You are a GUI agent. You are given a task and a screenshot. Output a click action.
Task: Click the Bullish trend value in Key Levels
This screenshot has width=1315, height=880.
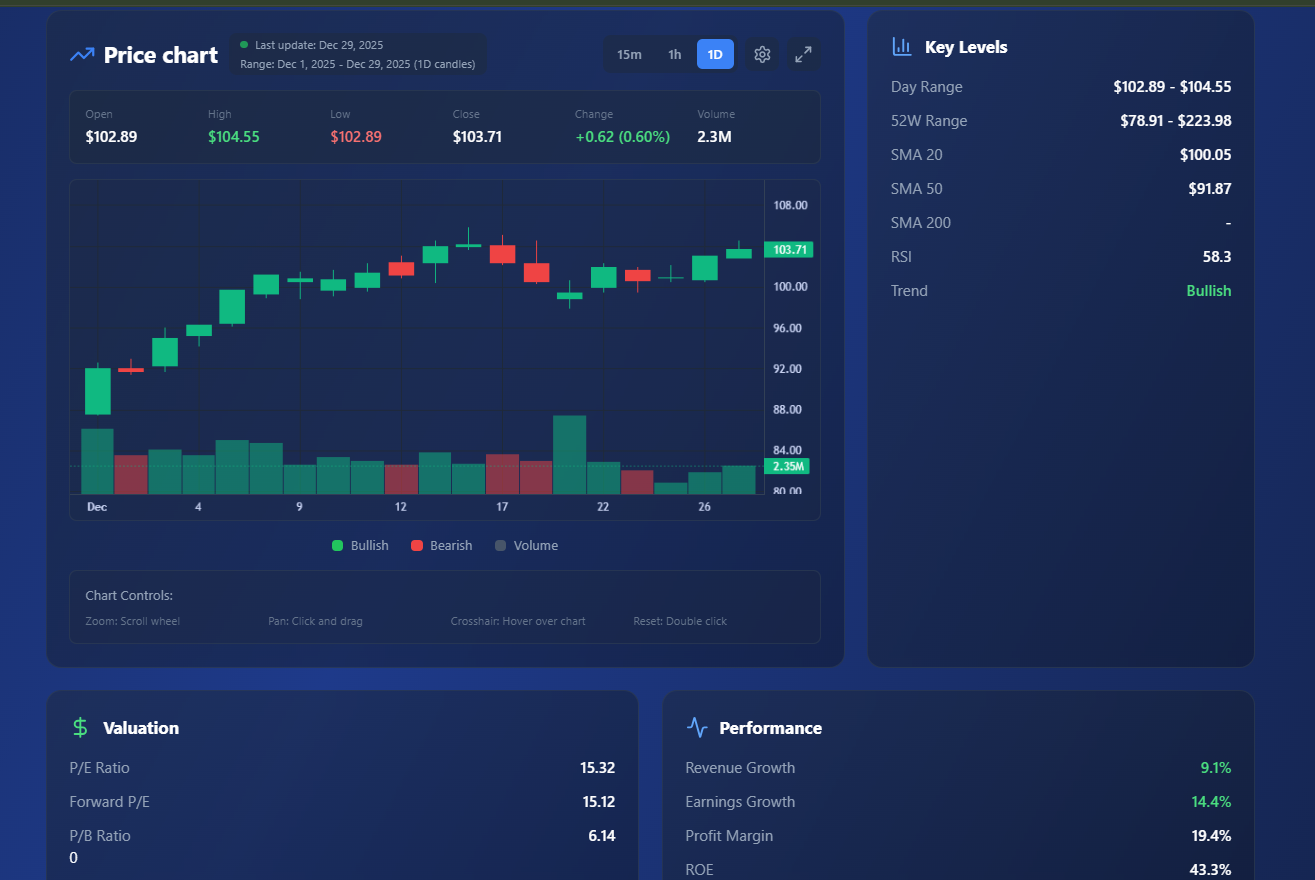pos(1208,290)
